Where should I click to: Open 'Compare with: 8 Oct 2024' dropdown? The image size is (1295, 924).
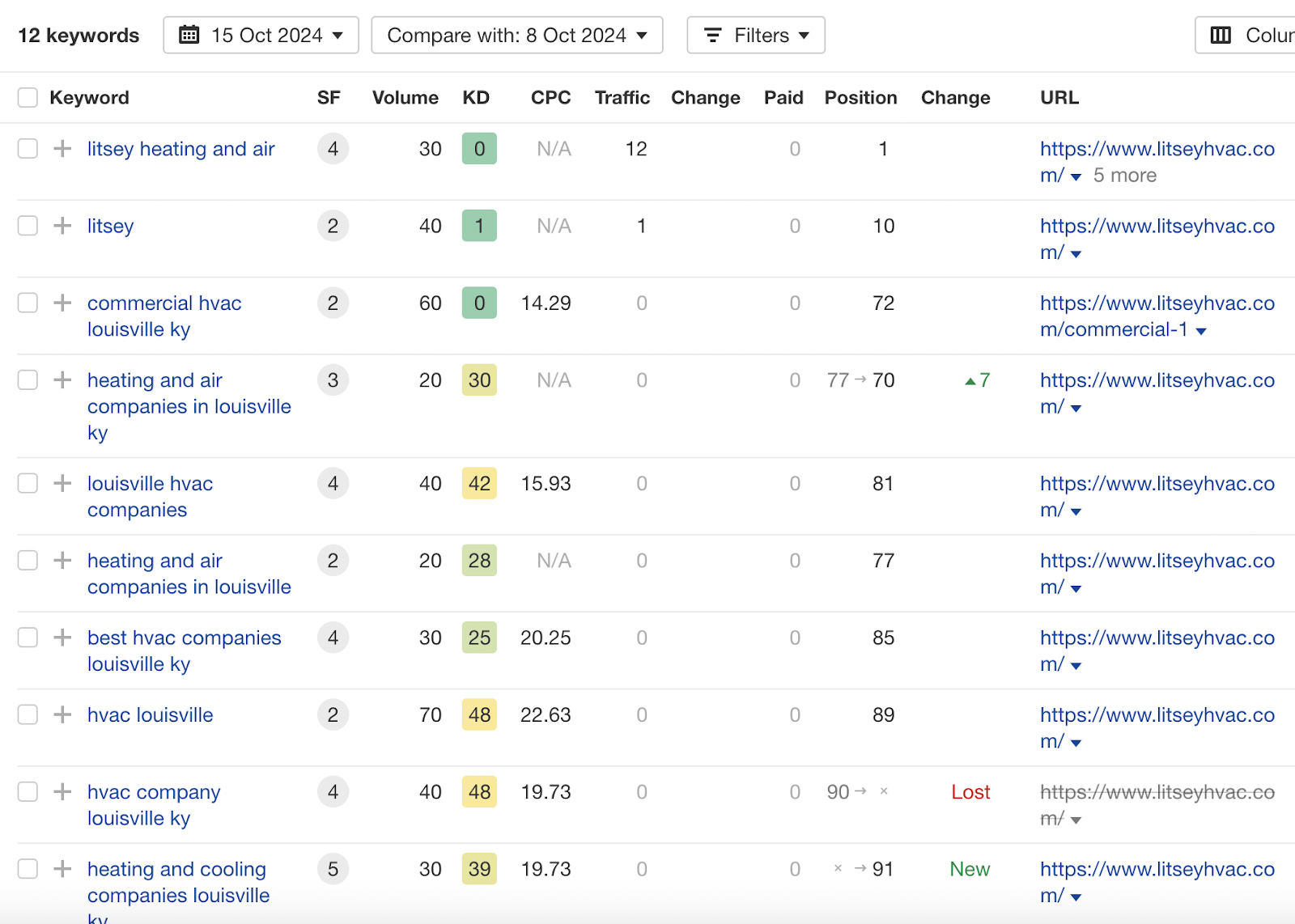517,36
